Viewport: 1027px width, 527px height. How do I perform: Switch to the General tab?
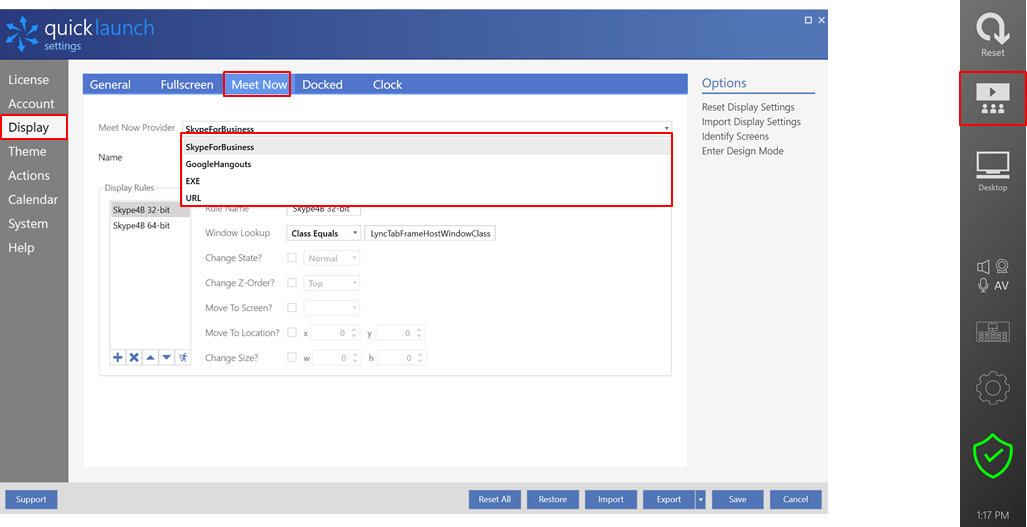[x=110, y=84]
